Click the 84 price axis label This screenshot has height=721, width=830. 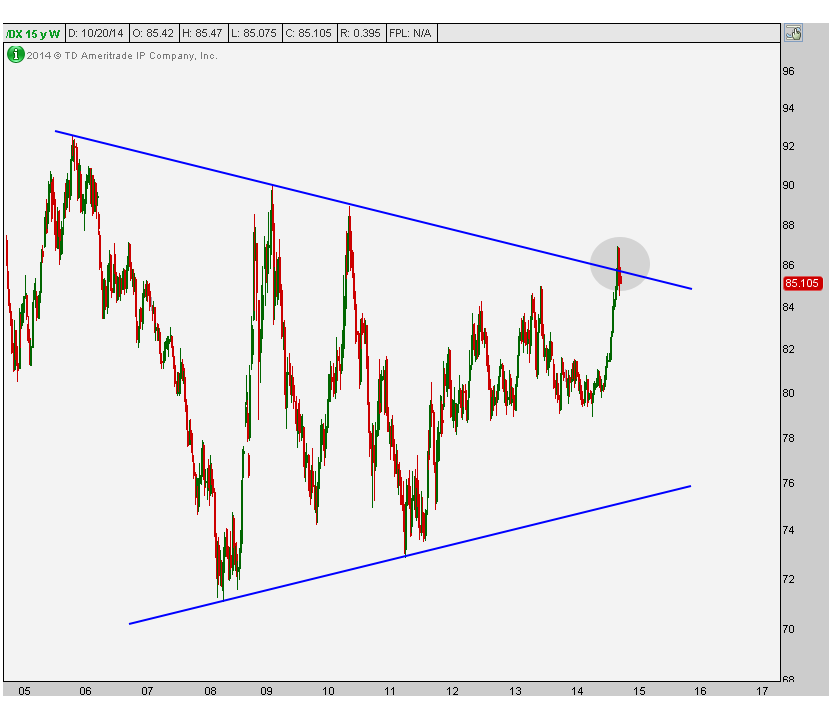[789, 307]
